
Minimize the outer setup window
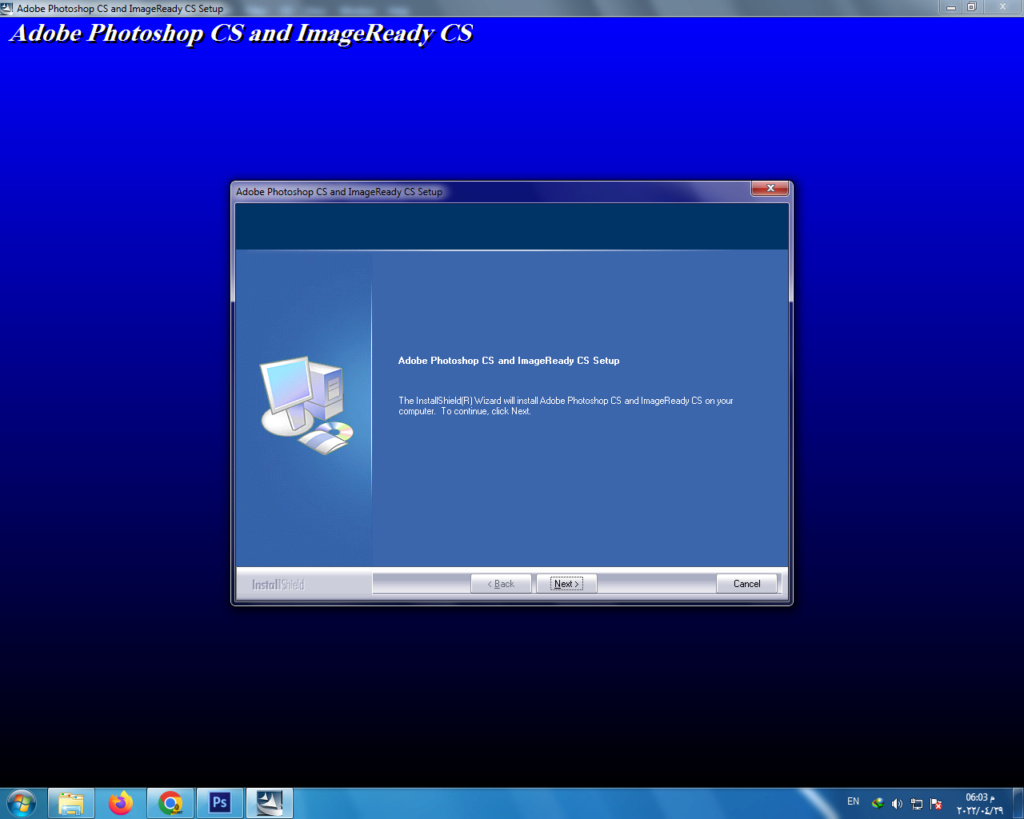(x=951, y=7)
